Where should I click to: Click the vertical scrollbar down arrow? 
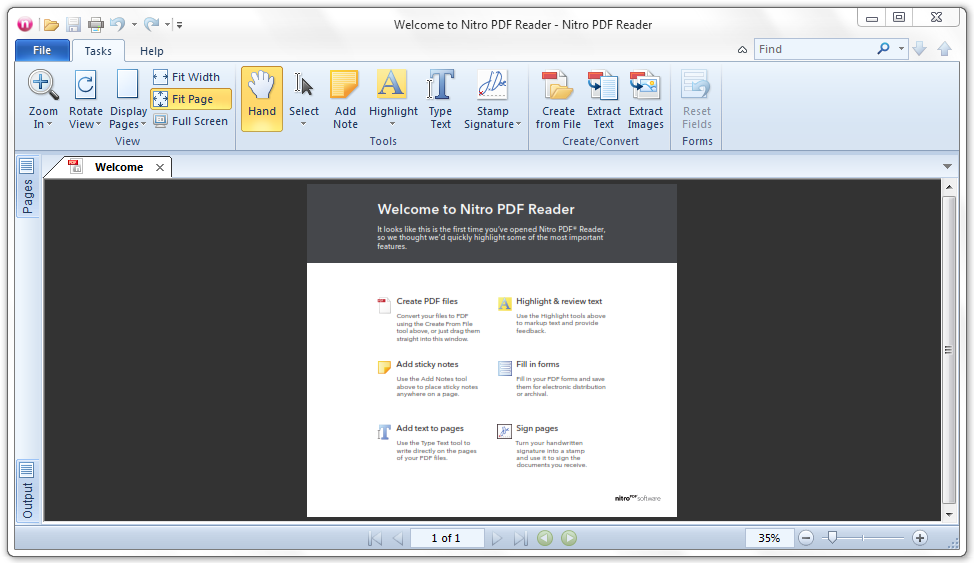point(949,515)
